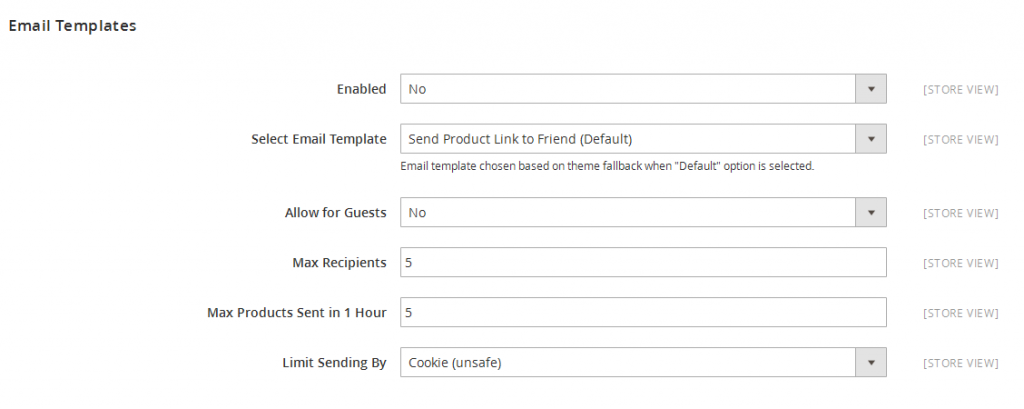
Task: Click the Email Templates section heading
Action: (72, 26)
